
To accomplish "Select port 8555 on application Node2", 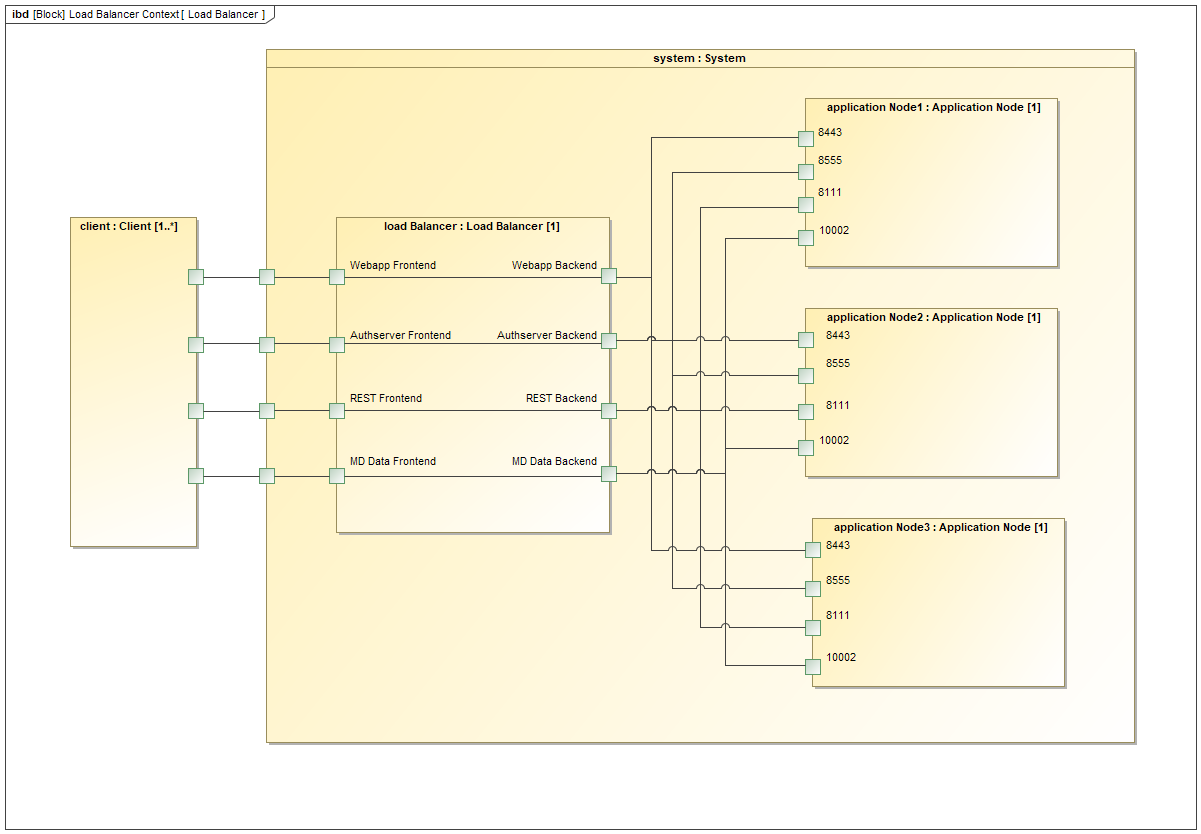I will (806, 376).
